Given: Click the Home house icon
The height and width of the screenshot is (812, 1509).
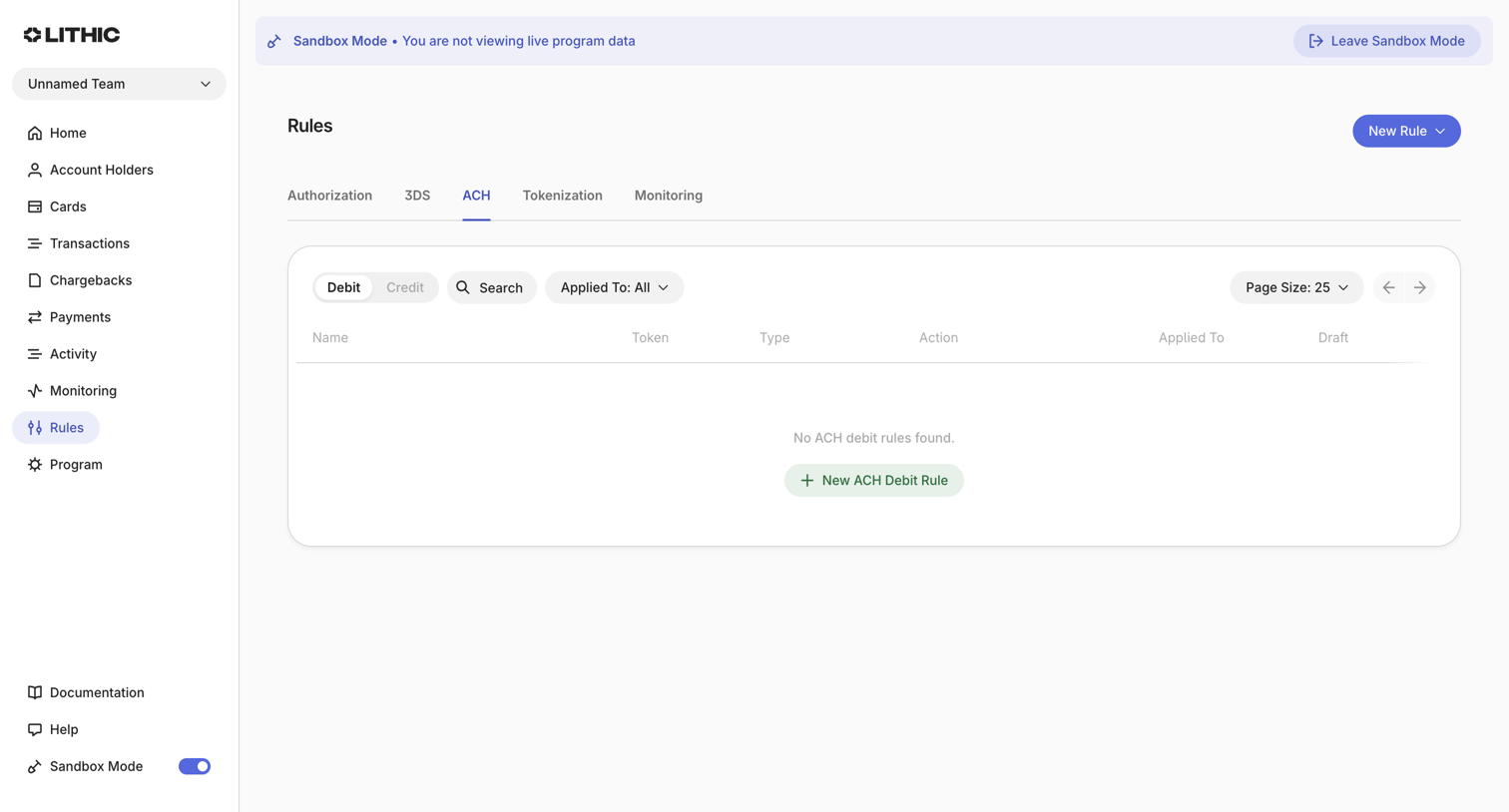Looking at the screenshot, I should pyautogui.click(x=35, y=133).
